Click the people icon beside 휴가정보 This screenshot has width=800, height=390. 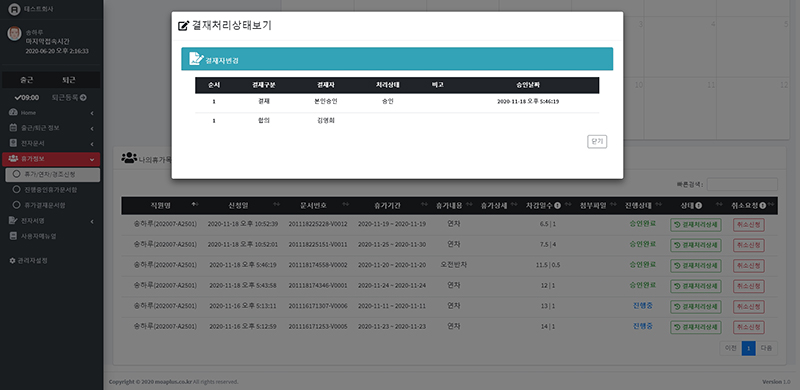(x=14, y=159)
